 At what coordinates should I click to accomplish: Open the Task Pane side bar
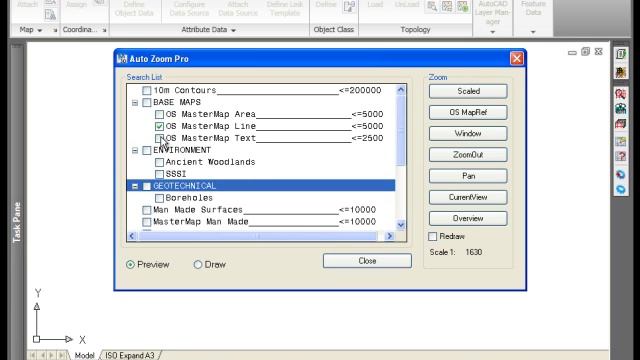[17, 222]
